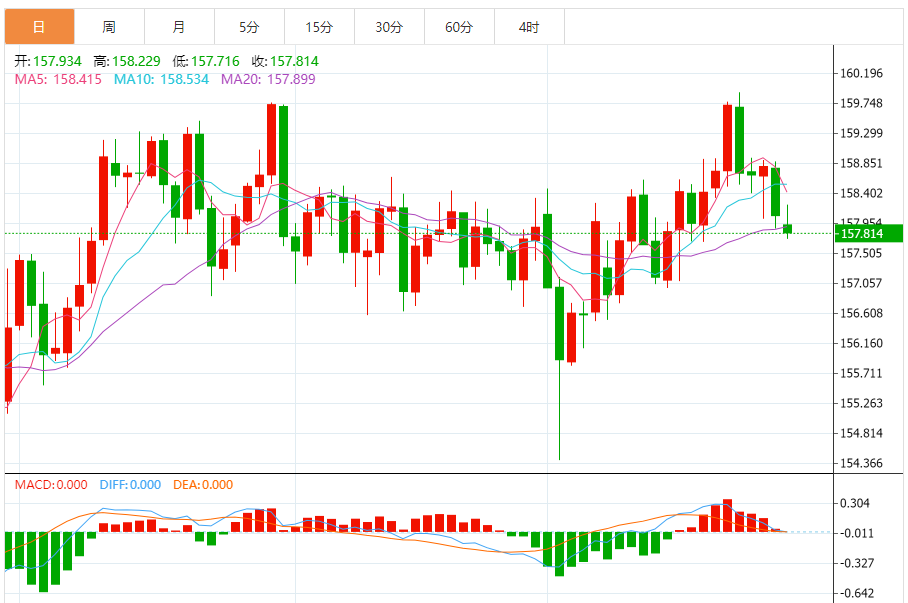908x603 pixels.
Task: Click the 158.402 price axis label
Action: point(862,193)
